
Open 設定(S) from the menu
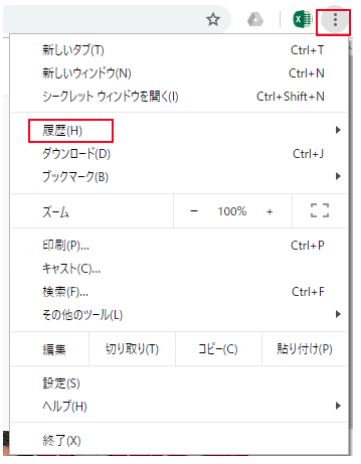point(179,383)
